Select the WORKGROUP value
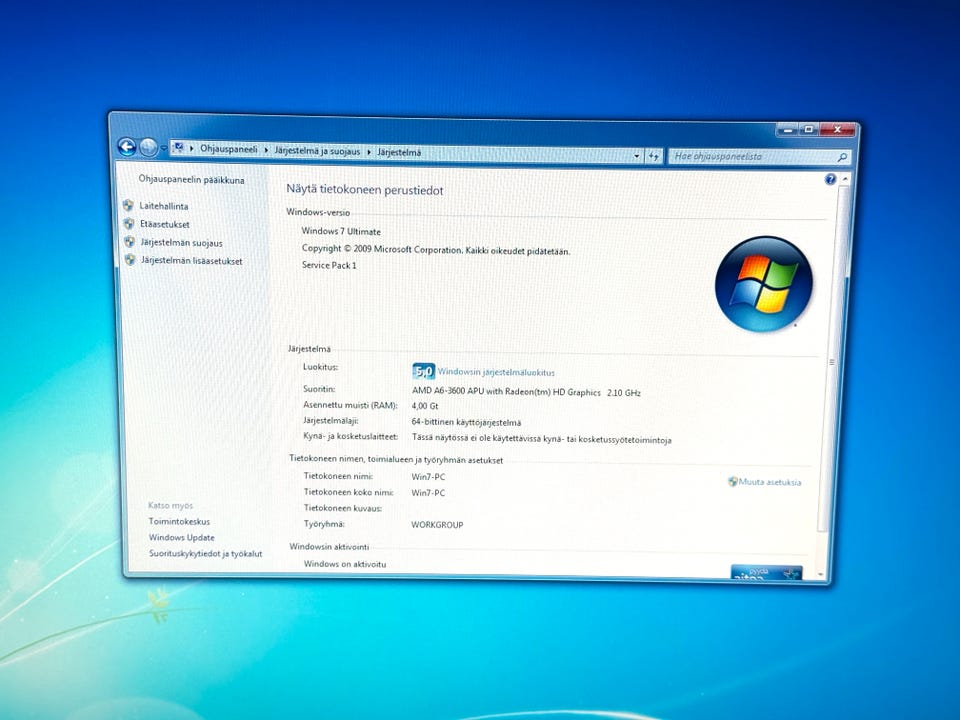Image resolution: width=960 pixels, height=720 pixels. coord(437,525)
